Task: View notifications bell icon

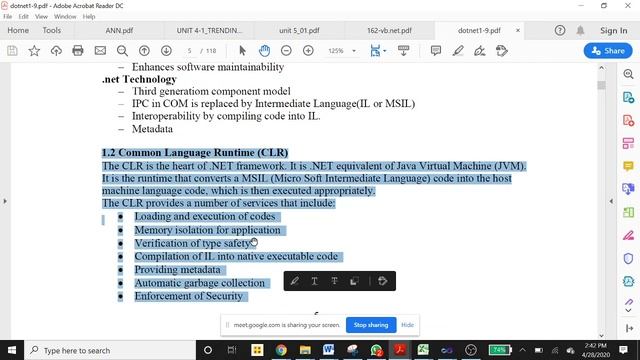Action: click(x=580, y=30)
